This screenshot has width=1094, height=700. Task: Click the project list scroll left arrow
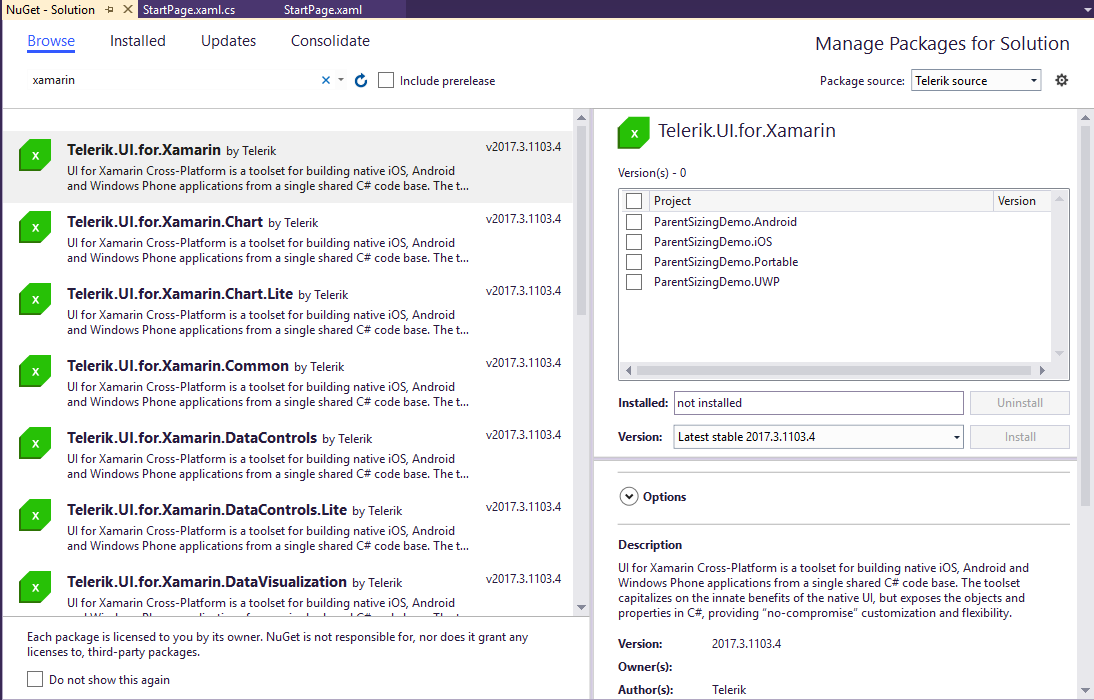628,371
